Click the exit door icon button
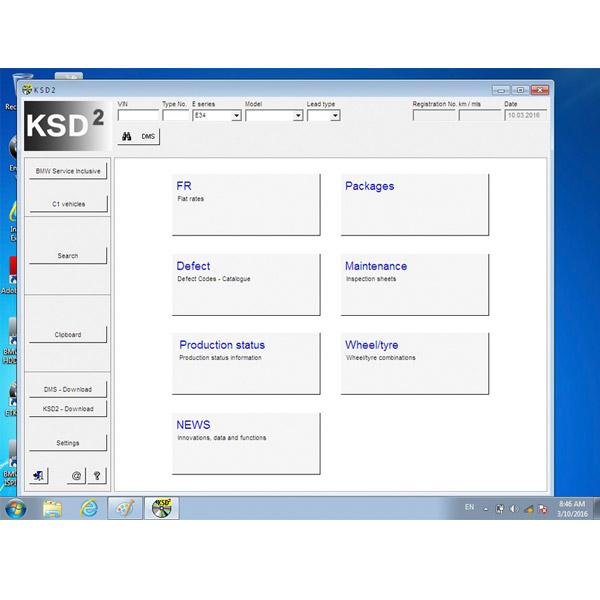Viewport: 600px width, 600px height. tap(38, 475)
